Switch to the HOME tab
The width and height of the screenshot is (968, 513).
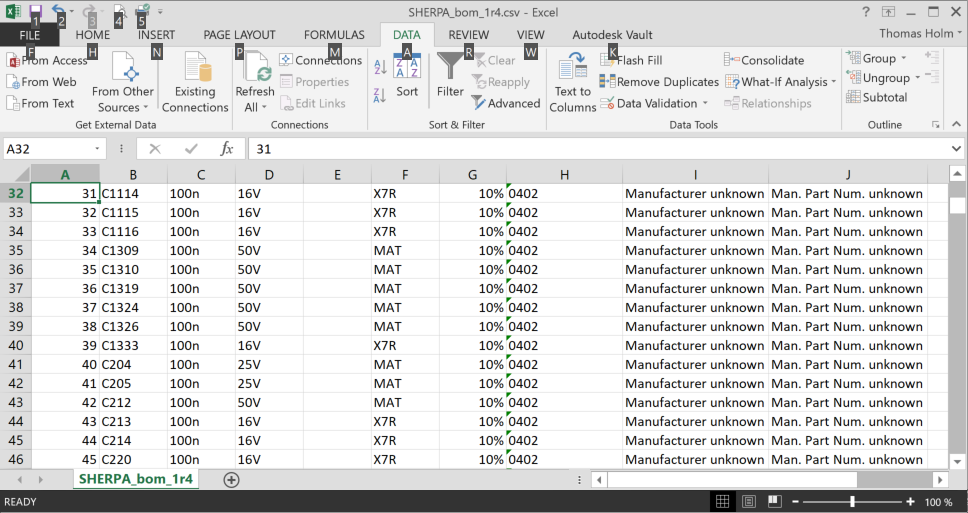[93, 35]
